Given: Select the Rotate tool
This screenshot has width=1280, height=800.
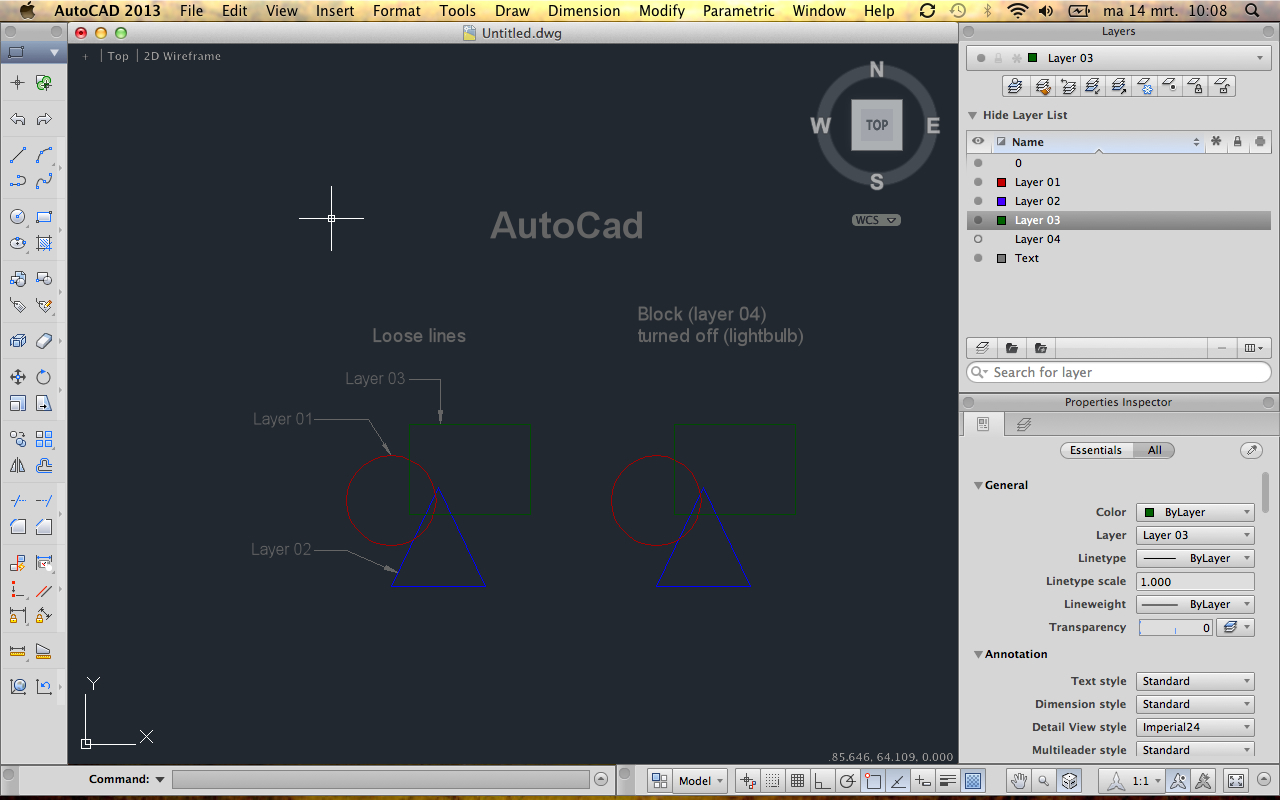Looking at the screenshot, I should click(44, 377).
